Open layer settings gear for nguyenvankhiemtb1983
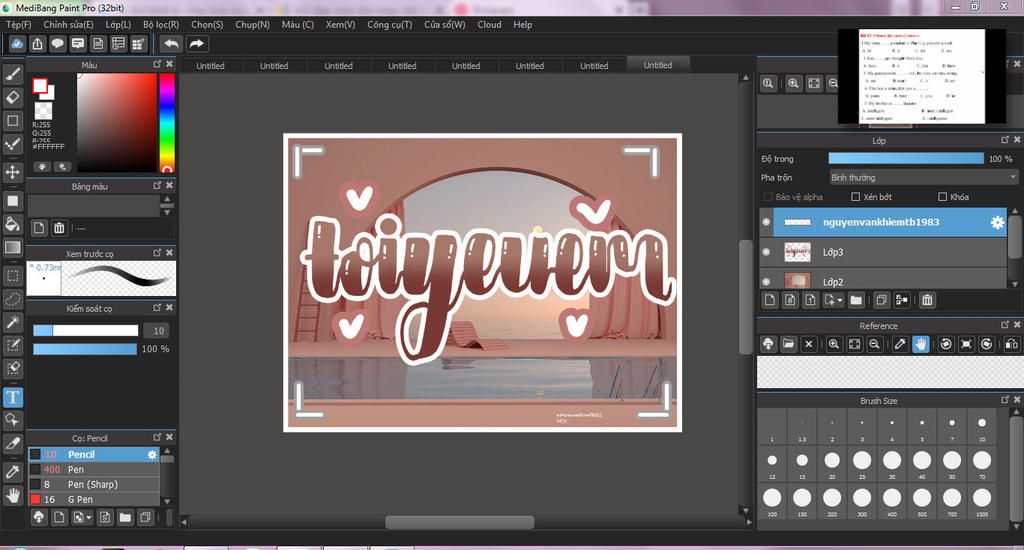This screenshot has width=1024, height=550. coord(997,222)
